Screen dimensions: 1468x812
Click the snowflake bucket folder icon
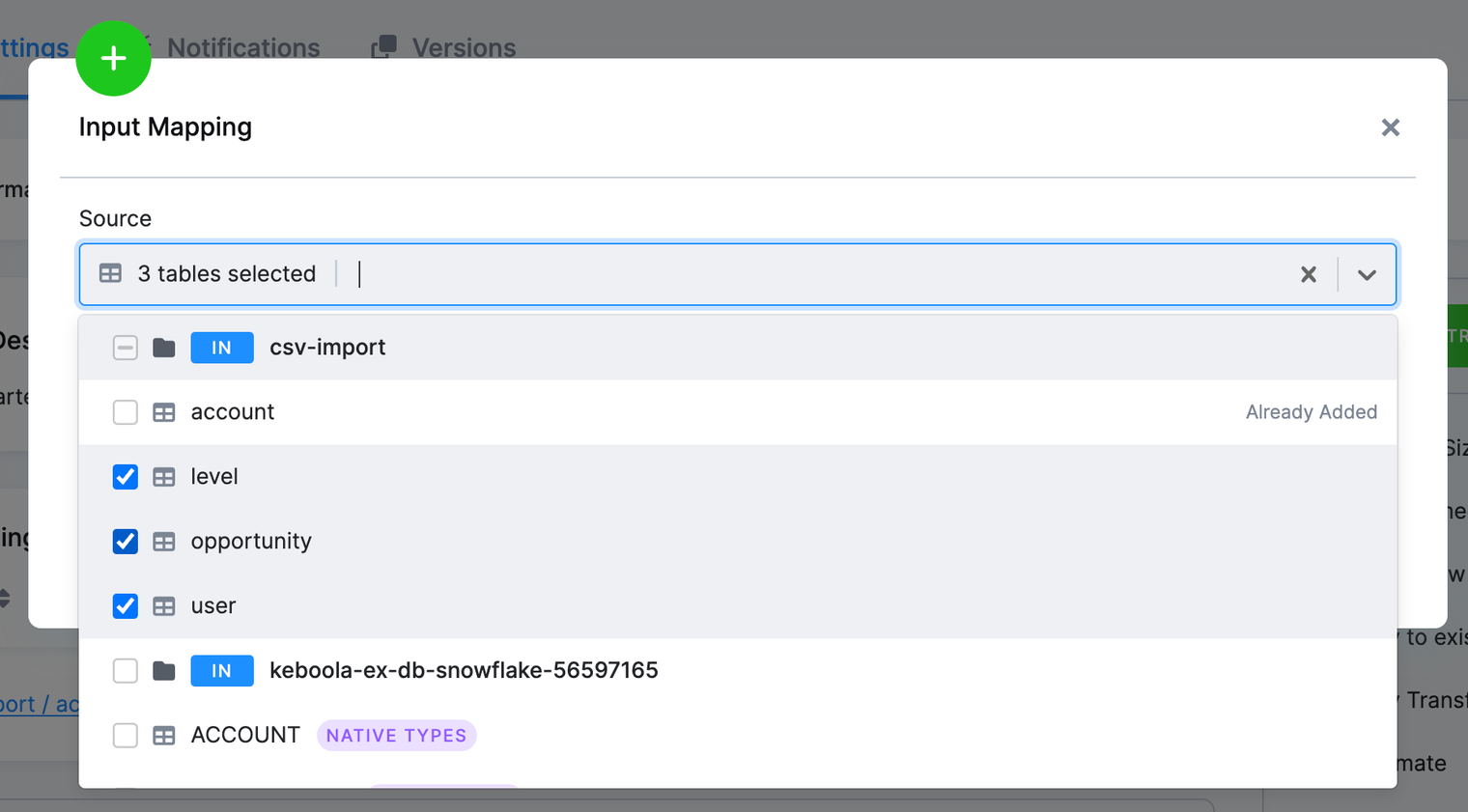(x=164, y=671)
